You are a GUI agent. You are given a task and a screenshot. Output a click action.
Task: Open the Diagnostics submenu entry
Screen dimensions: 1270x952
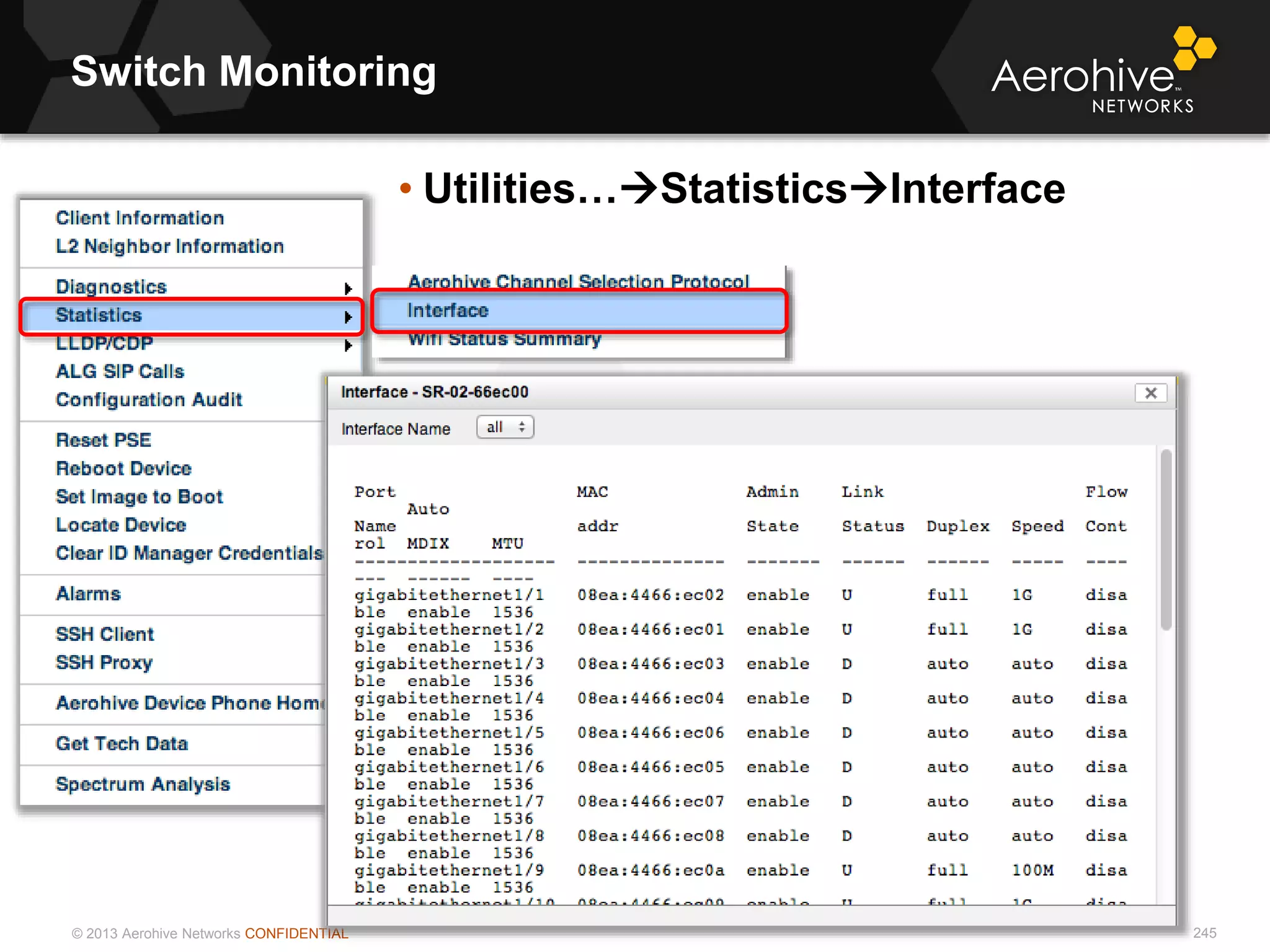pyautogui.click(x=111, y=287)
